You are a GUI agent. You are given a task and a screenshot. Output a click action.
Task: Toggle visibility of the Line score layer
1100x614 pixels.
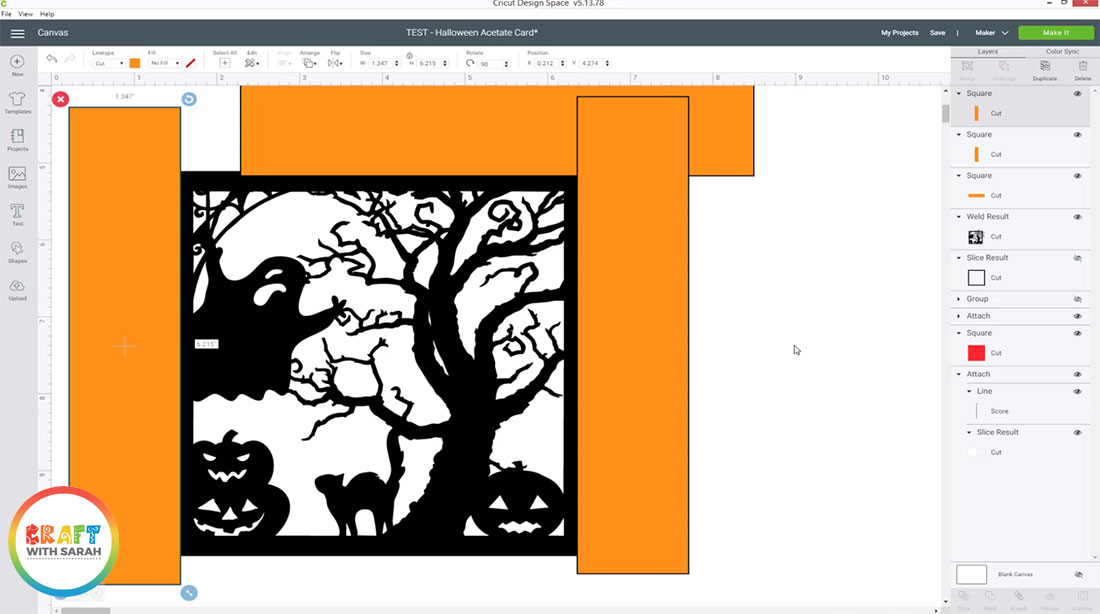(1078, 391)
